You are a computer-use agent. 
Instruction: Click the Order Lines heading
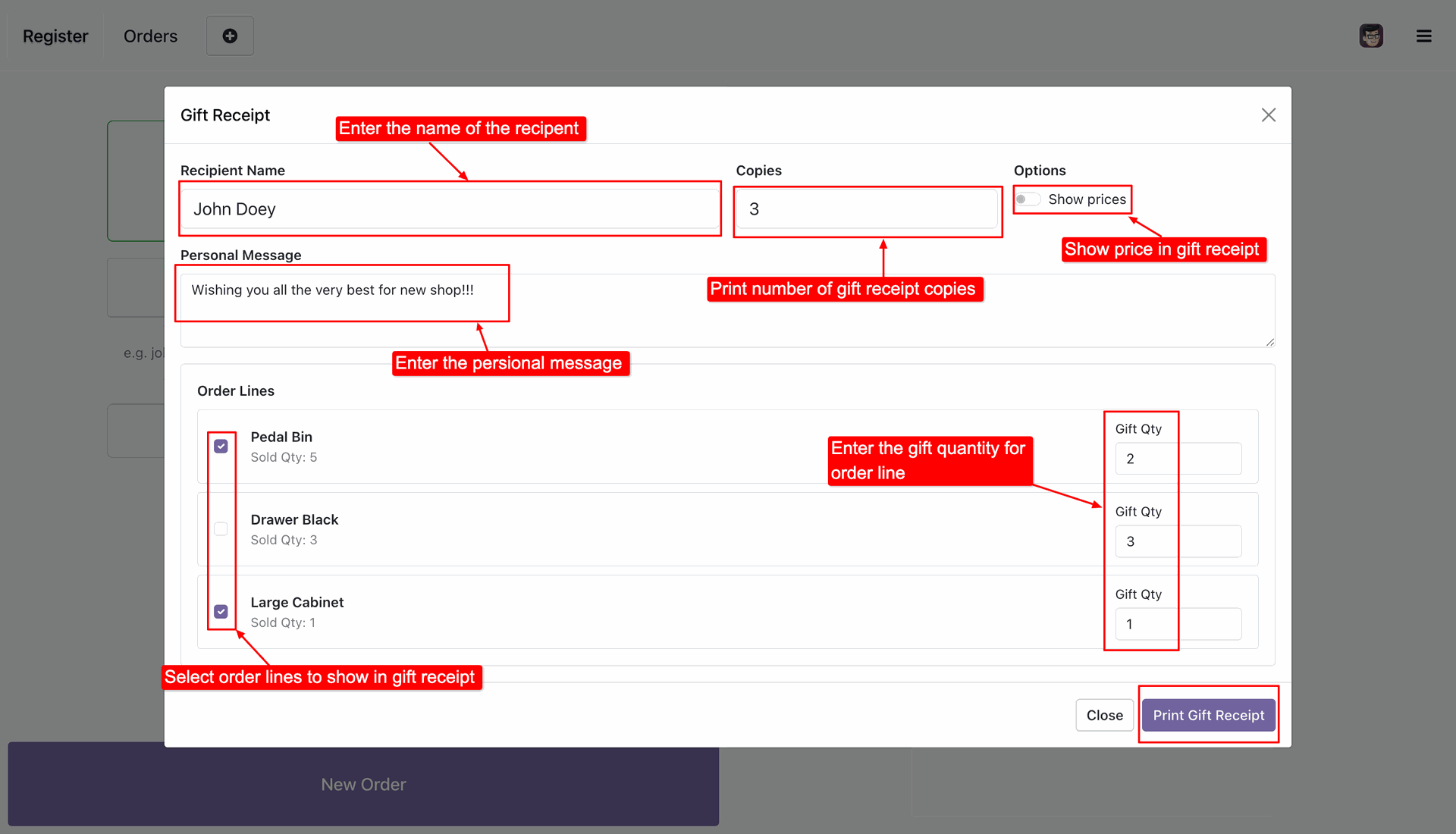coord(236,390)
